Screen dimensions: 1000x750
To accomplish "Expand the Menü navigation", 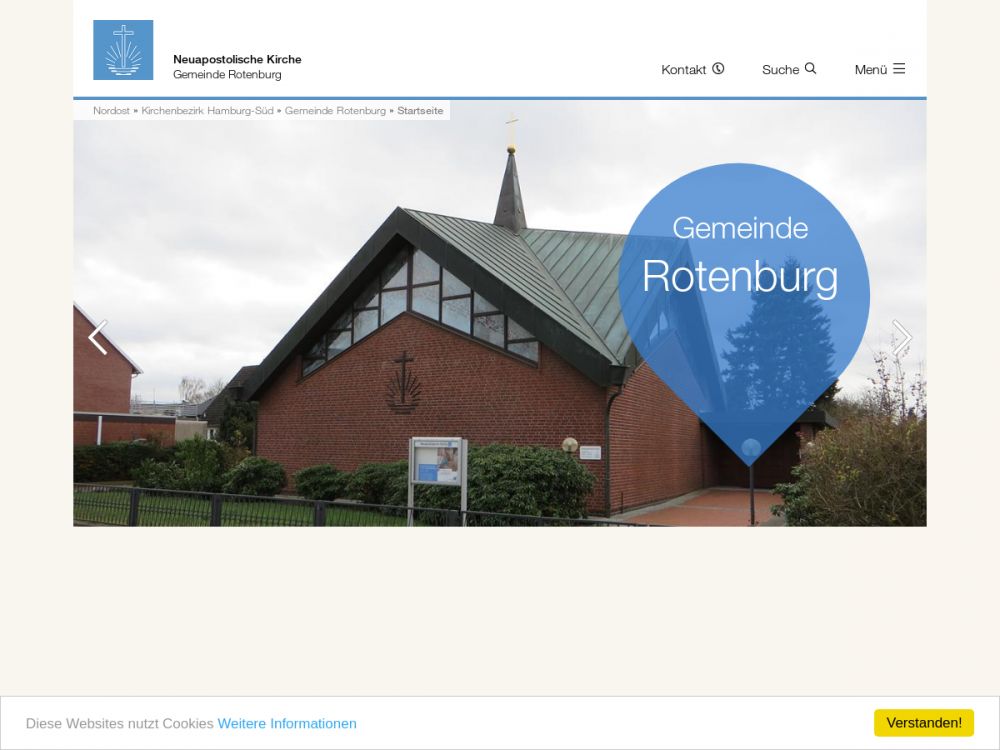I will 880,69.
